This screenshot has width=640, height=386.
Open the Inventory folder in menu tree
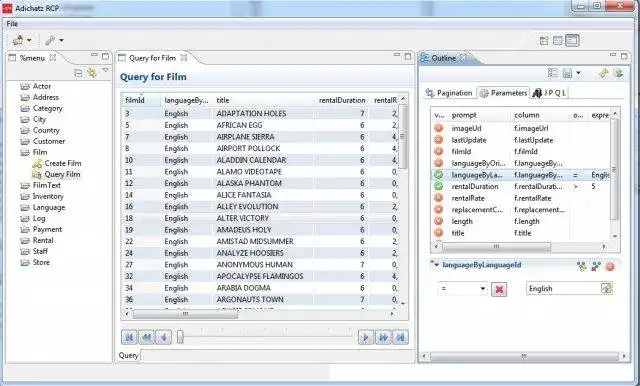coord(48,196)
